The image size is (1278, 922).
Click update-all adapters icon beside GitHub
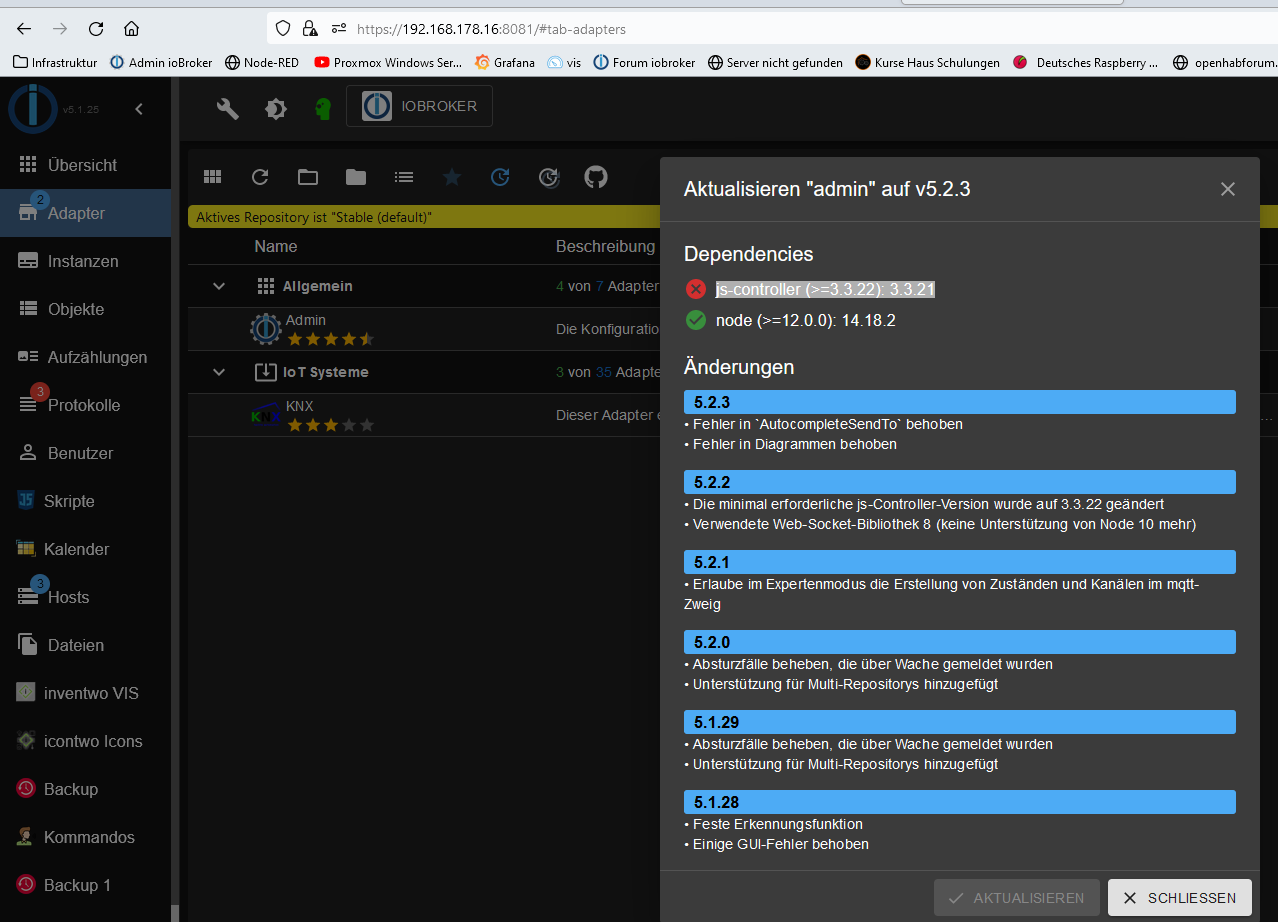tap(548, 177)
